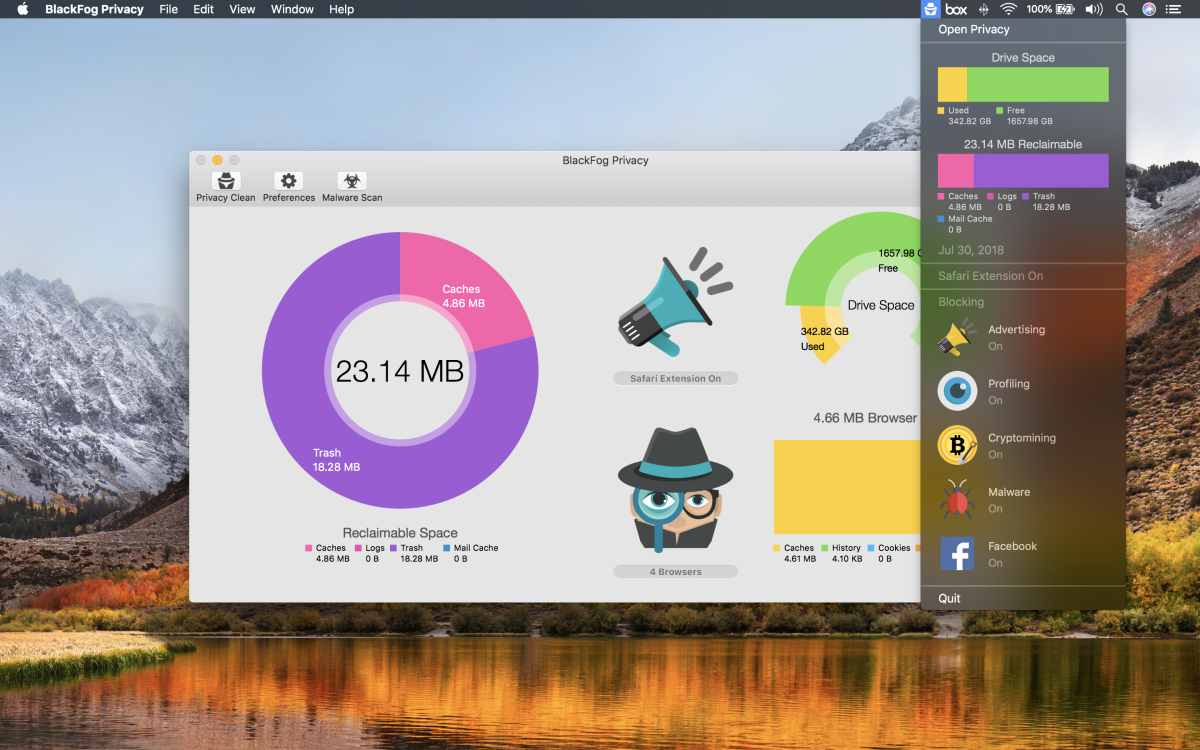Click the BlackFog menu bar icon
Image resolution: width=1200 pixels, height=750 pixels.
point(930,9)
